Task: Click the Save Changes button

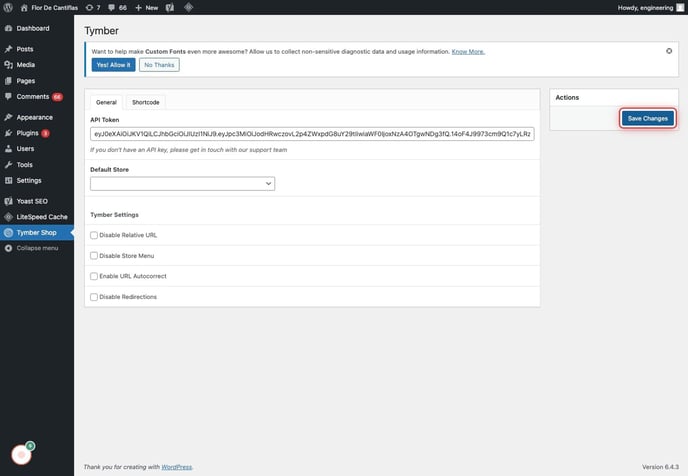Action: click(647, 118)
